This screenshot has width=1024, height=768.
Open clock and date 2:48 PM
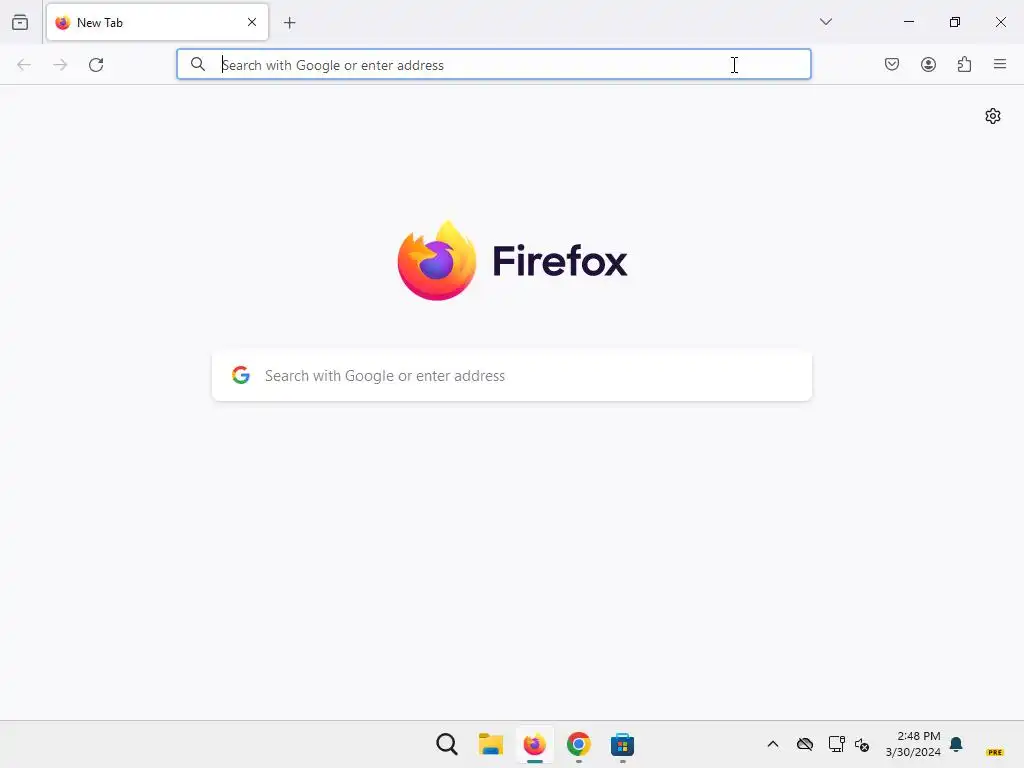pos(913,744)
